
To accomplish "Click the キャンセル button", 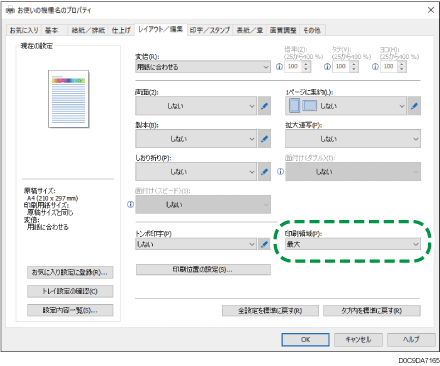I will coord(358,340).
